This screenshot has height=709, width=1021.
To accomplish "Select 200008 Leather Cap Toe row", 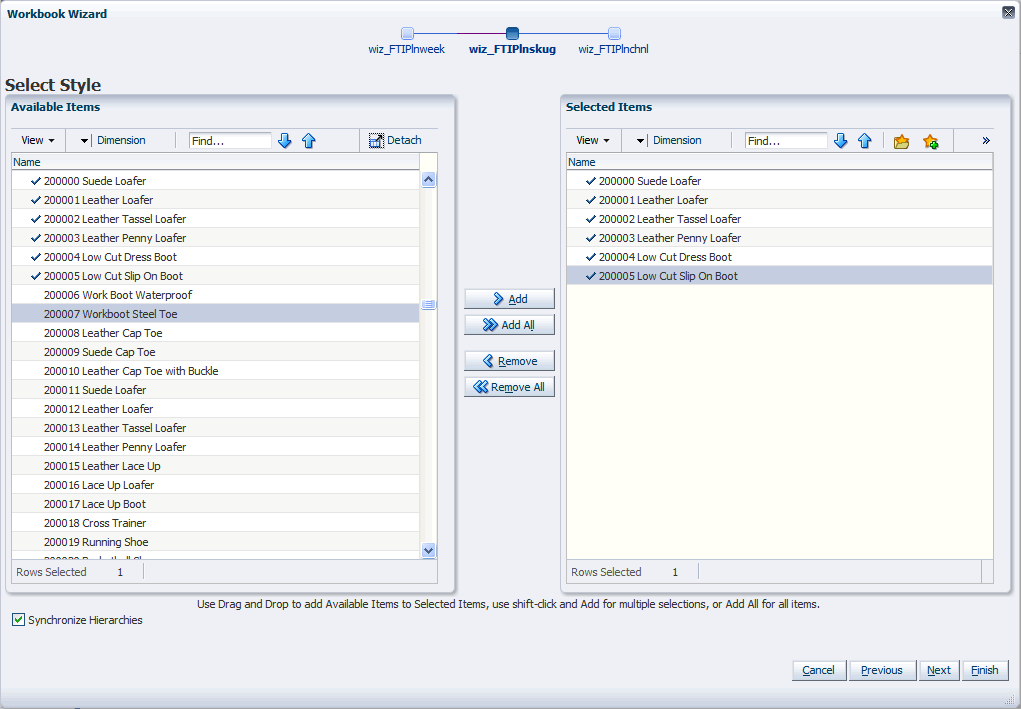I will 216,333.
